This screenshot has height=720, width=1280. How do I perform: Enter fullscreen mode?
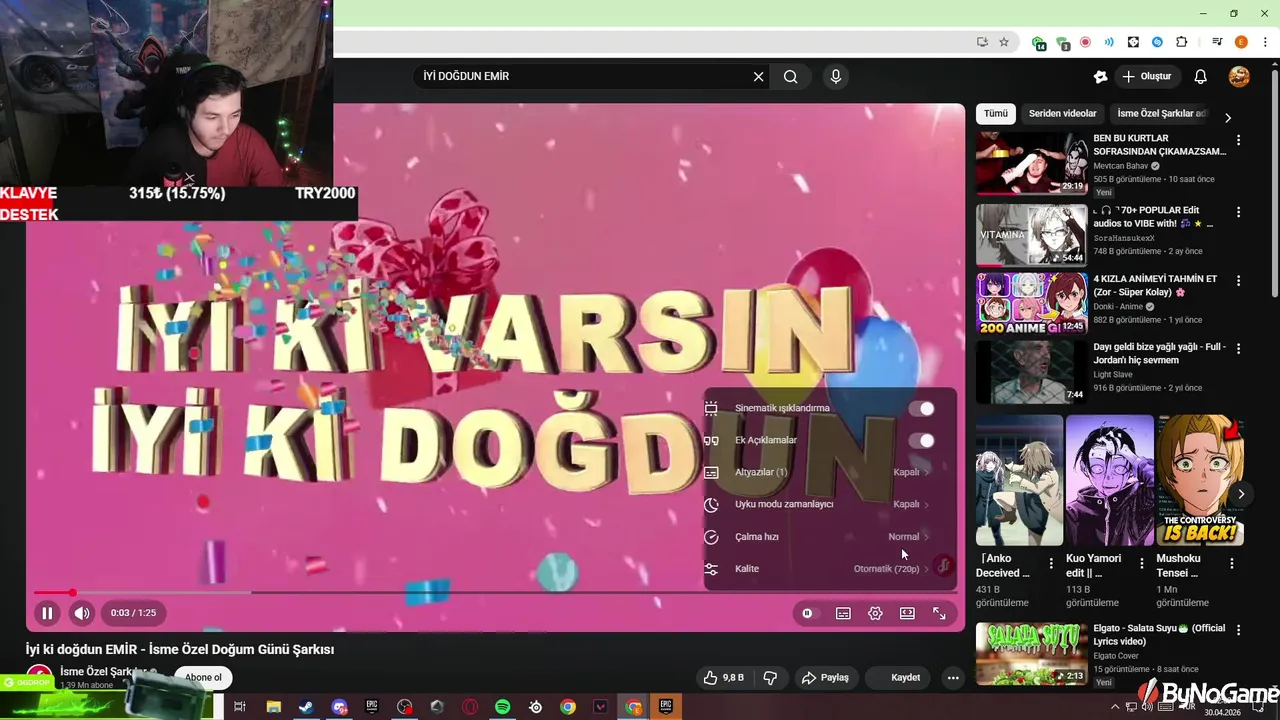pos(940,613)
